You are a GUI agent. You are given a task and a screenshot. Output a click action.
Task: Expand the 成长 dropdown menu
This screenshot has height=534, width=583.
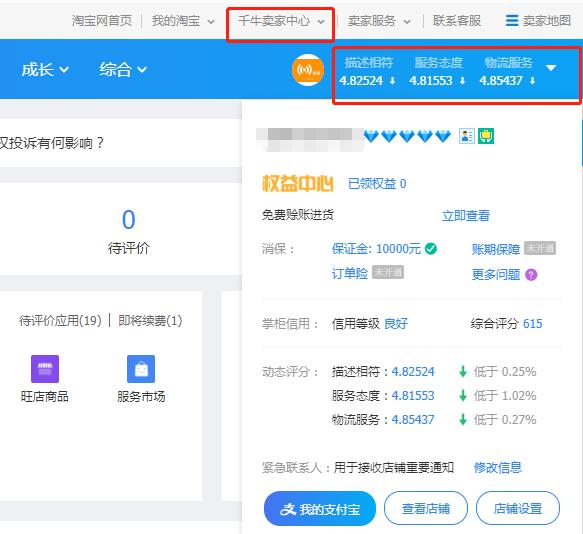[45, 70]
